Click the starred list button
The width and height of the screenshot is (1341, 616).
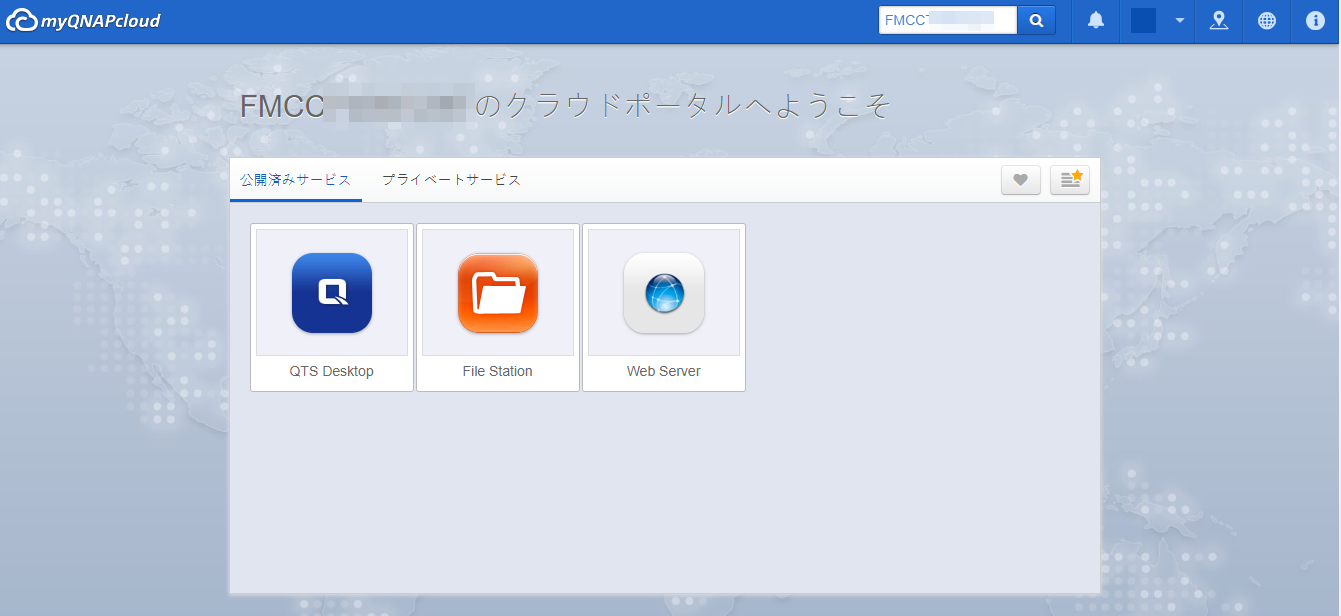point(1070,180)
